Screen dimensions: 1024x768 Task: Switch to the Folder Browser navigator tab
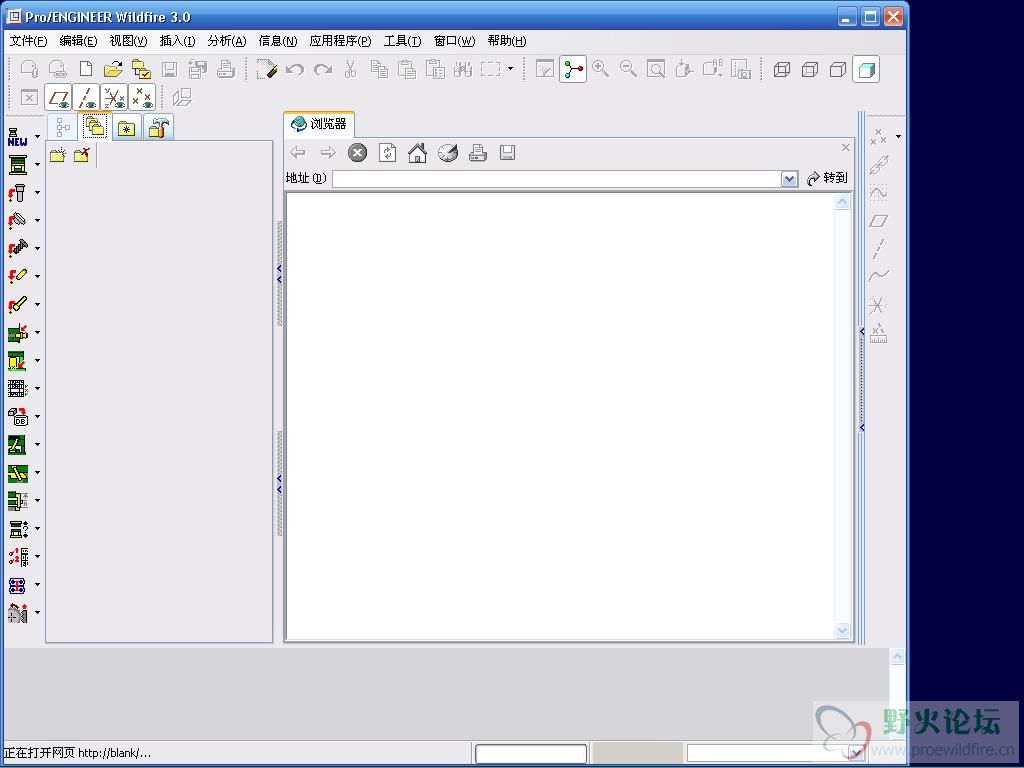(x=95, y=126)
